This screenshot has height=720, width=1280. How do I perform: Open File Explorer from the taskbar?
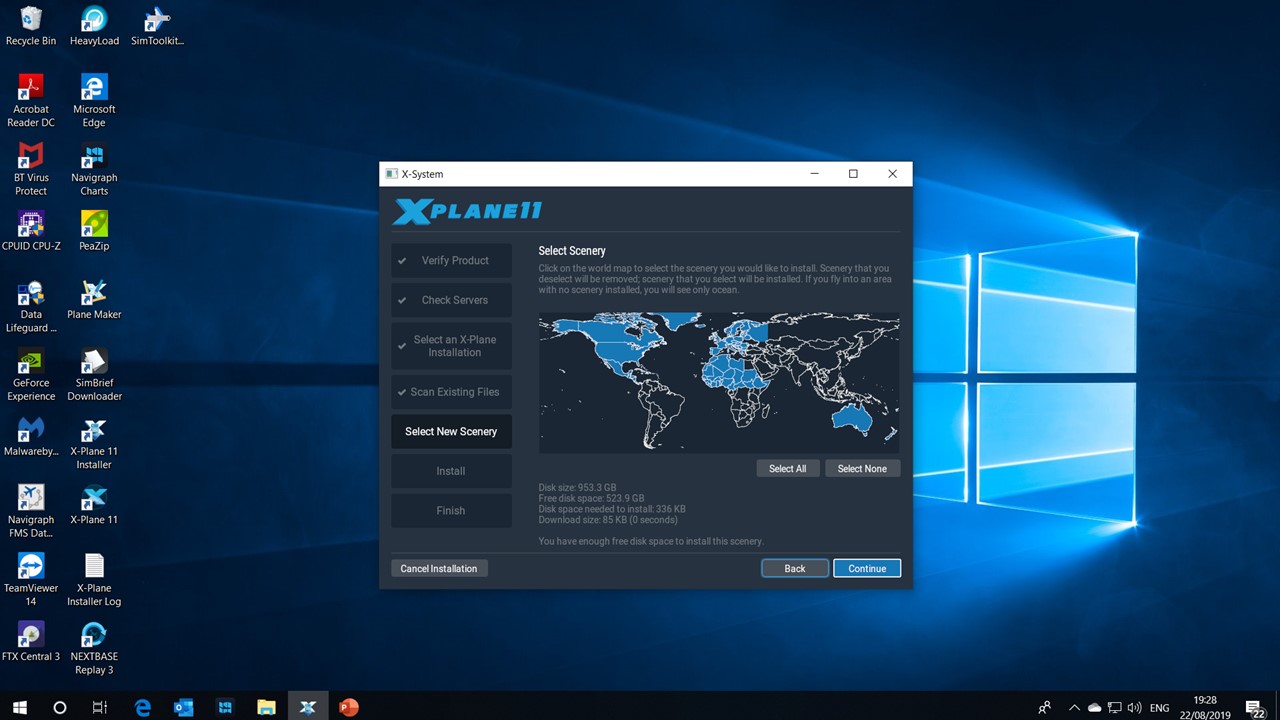click(x=266, y=707)
